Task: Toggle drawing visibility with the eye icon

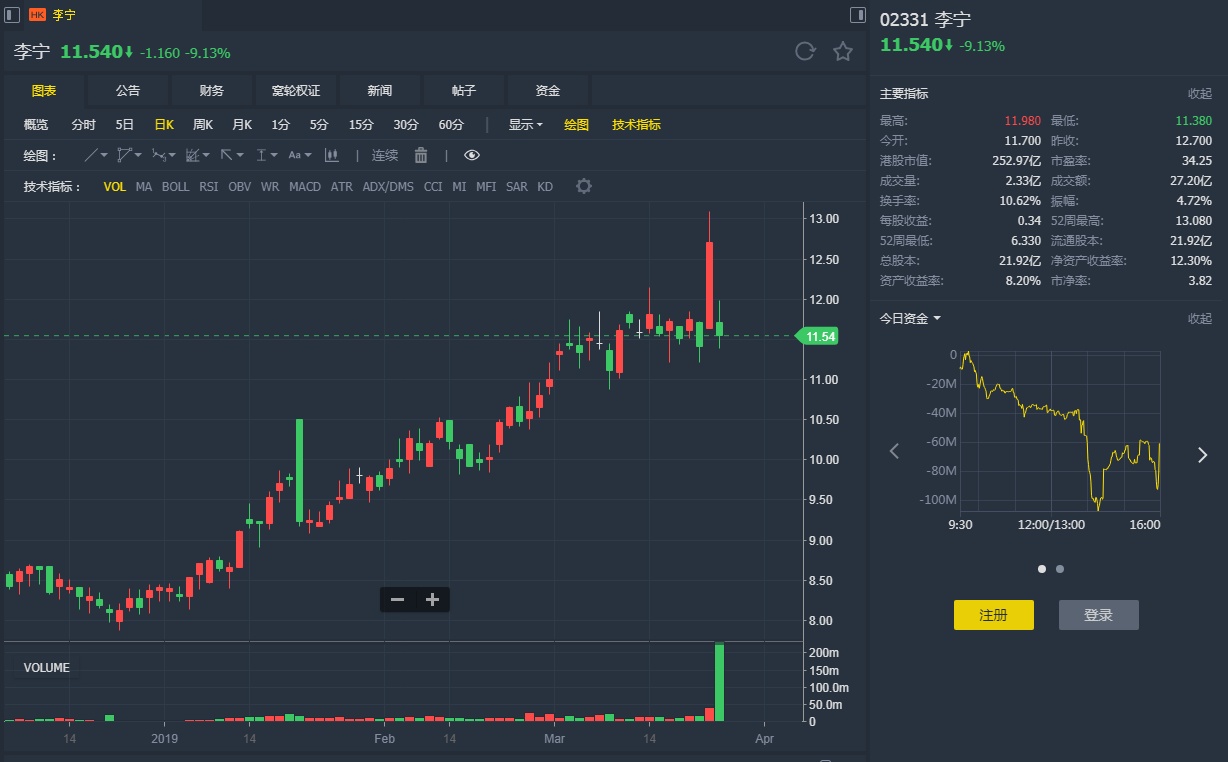Action: click(472, 155)
